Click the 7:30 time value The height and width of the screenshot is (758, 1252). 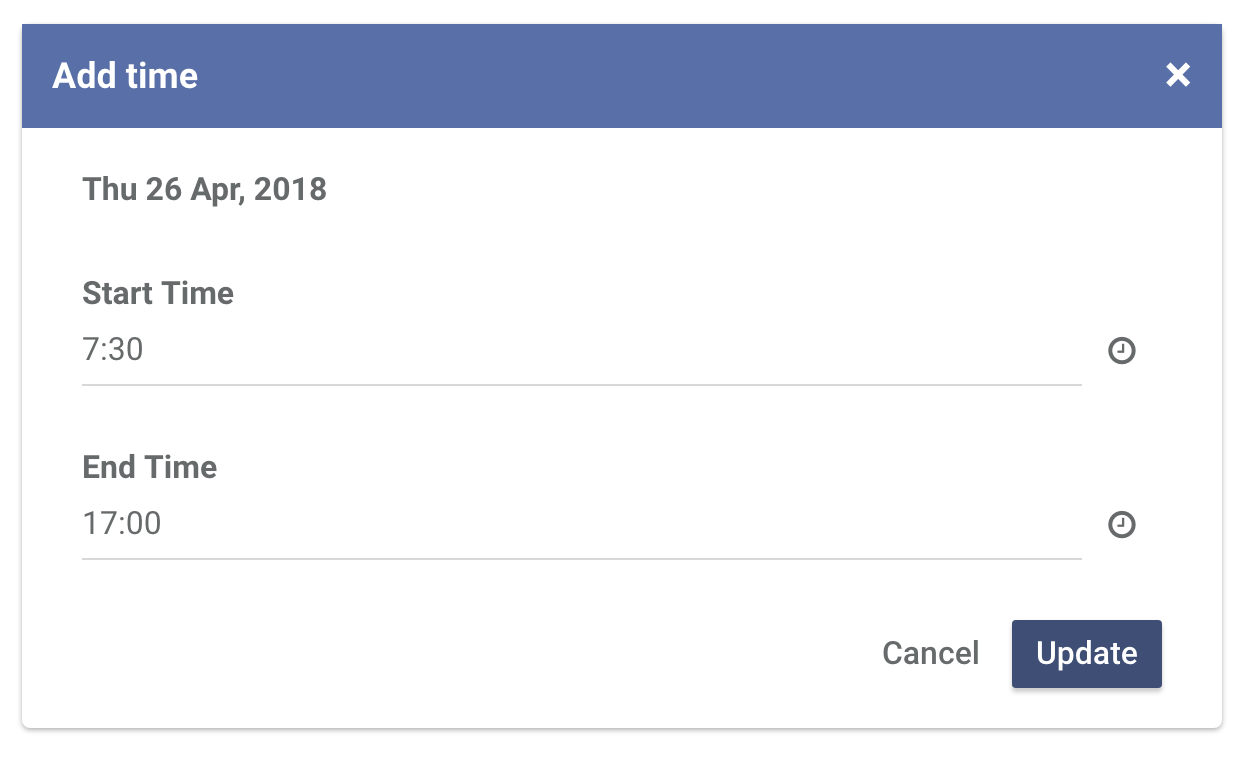point(113,350)
